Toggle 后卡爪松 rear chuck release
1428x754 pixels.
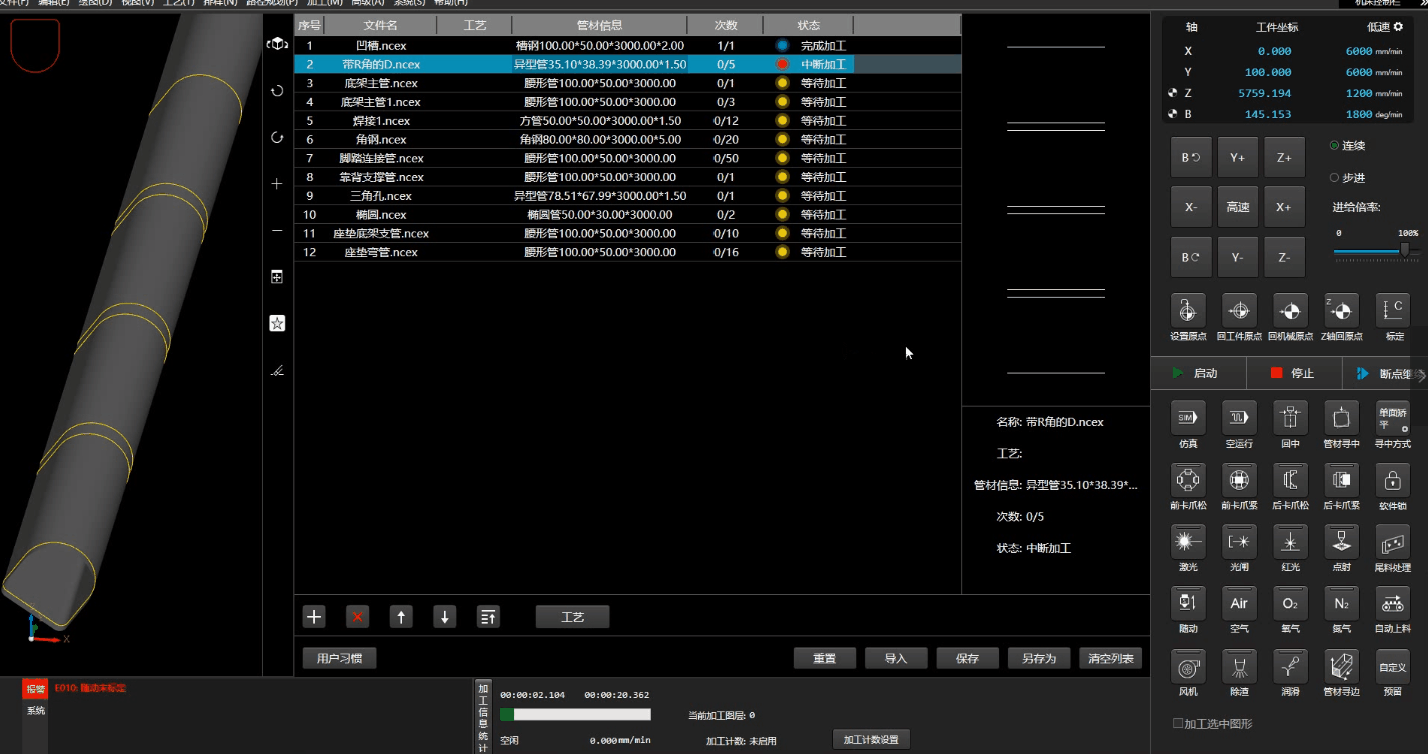pyautogui.click(x=1290, y=480)
